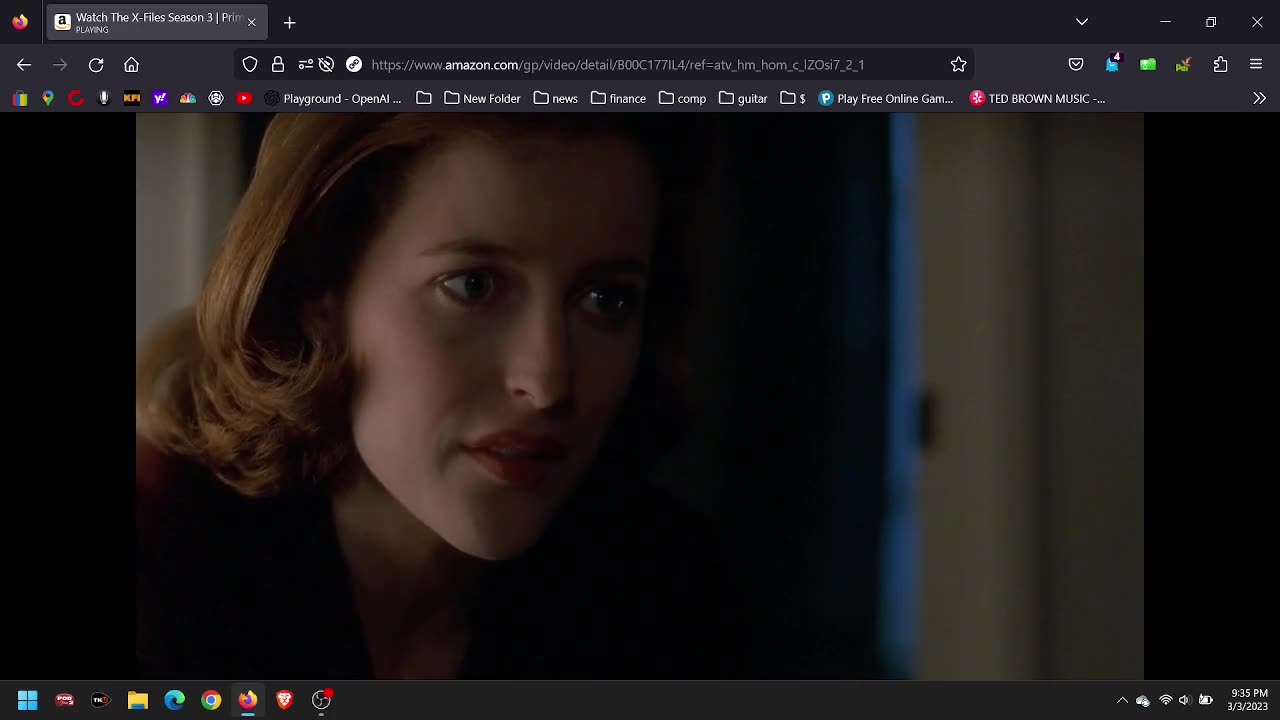Open the KFI bookmark icon
This screenshot has width=1280, height=720.
pyautogui.click(x=132, y=98)
